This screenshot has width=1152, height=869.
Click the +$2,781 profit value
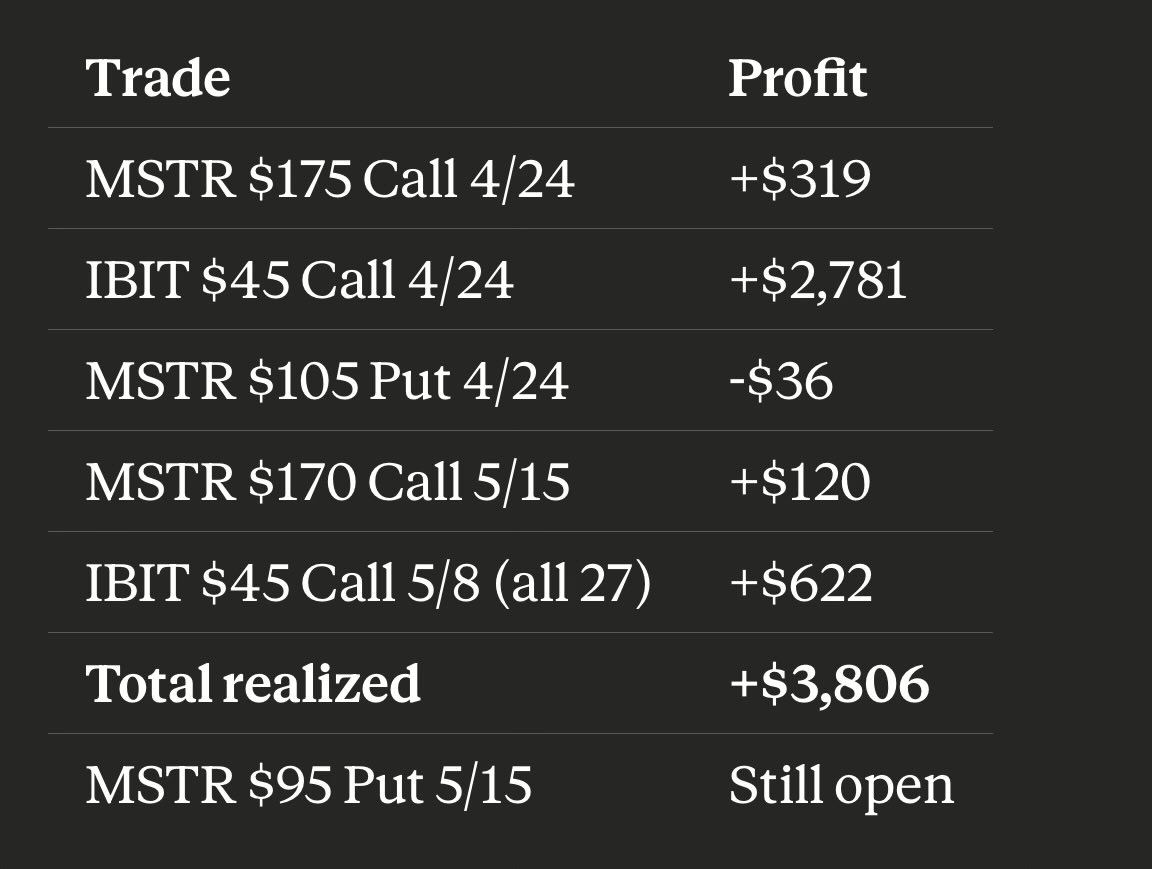pyautogui.click(x=818, y=281)
